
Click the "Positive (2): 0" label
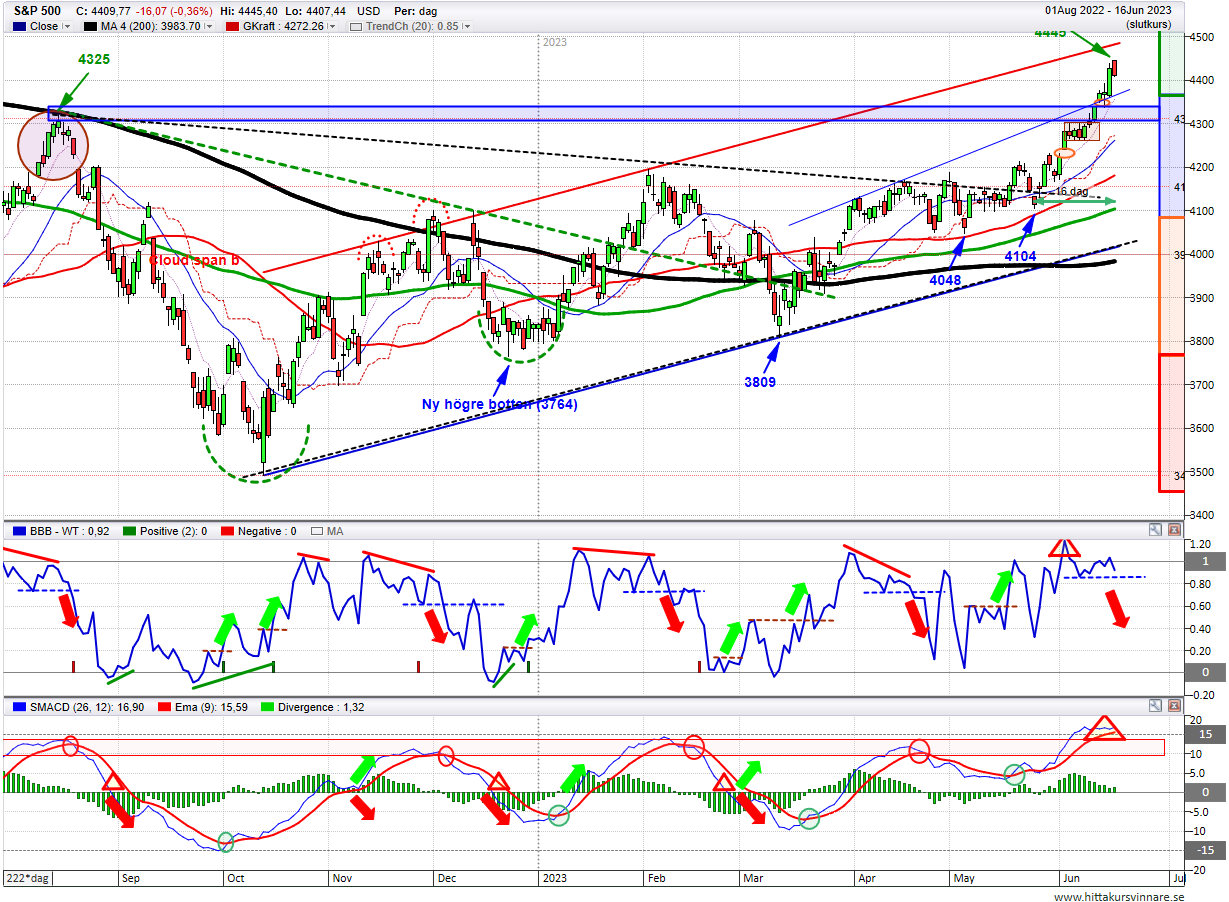[x=172, y=531]
